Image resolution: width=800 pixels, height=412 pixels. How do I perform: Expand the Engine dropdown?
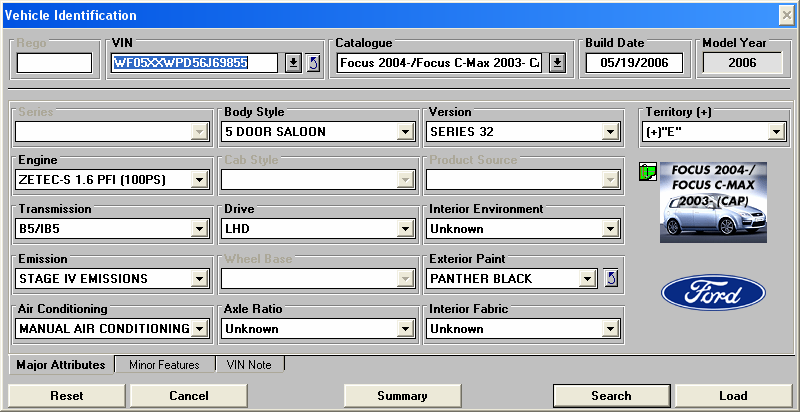pyautogui.click(x=199, y=179)
